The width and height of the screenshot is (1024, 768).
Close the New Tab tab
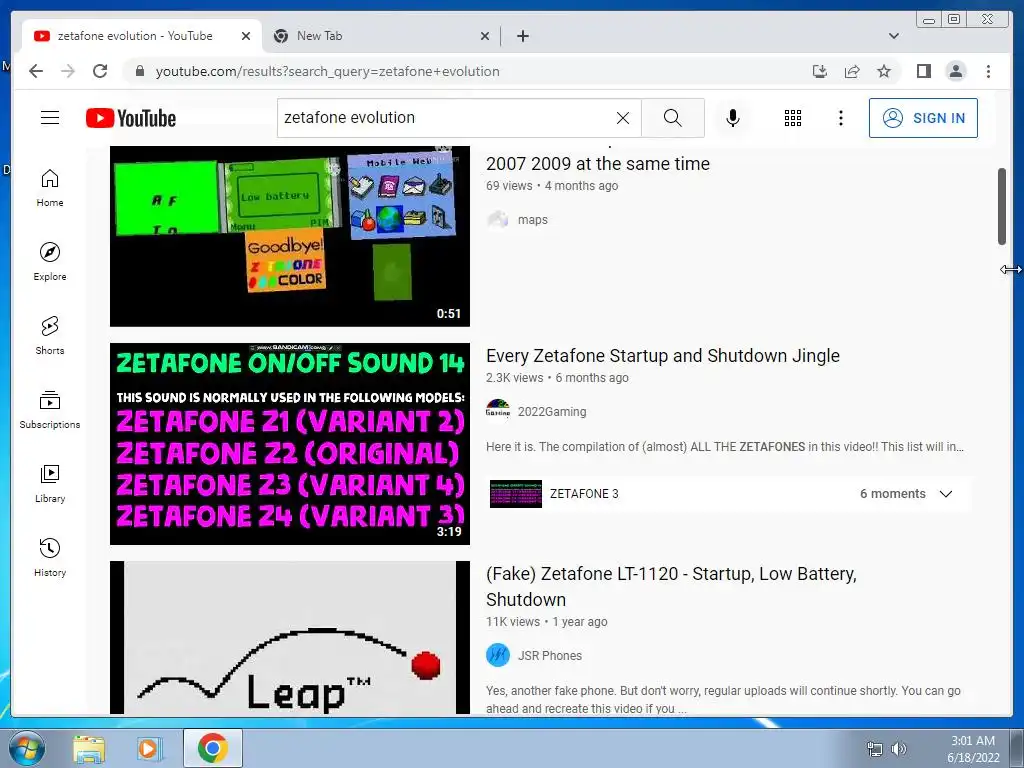(x=485, y=36)
